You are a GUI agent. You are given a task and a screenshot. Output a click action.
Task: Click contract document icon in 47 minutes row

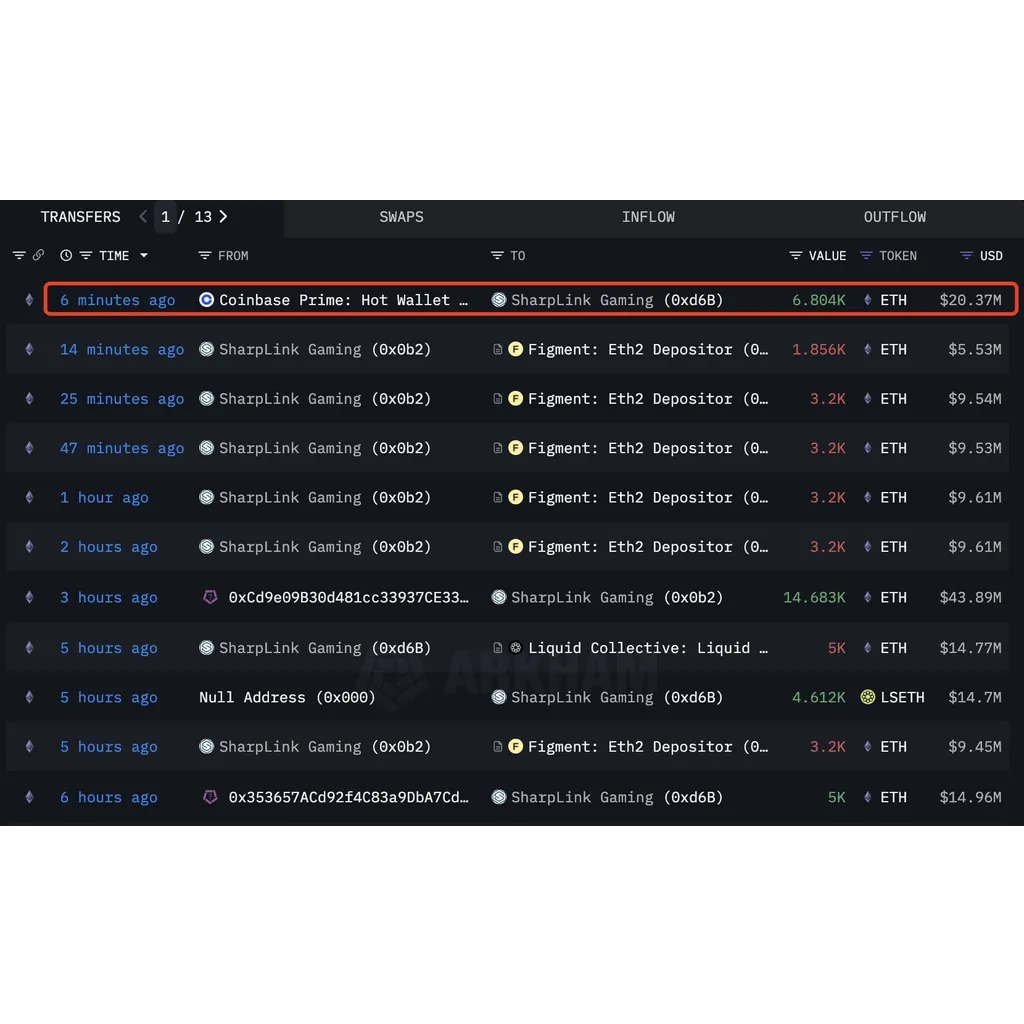pos(497,448)
